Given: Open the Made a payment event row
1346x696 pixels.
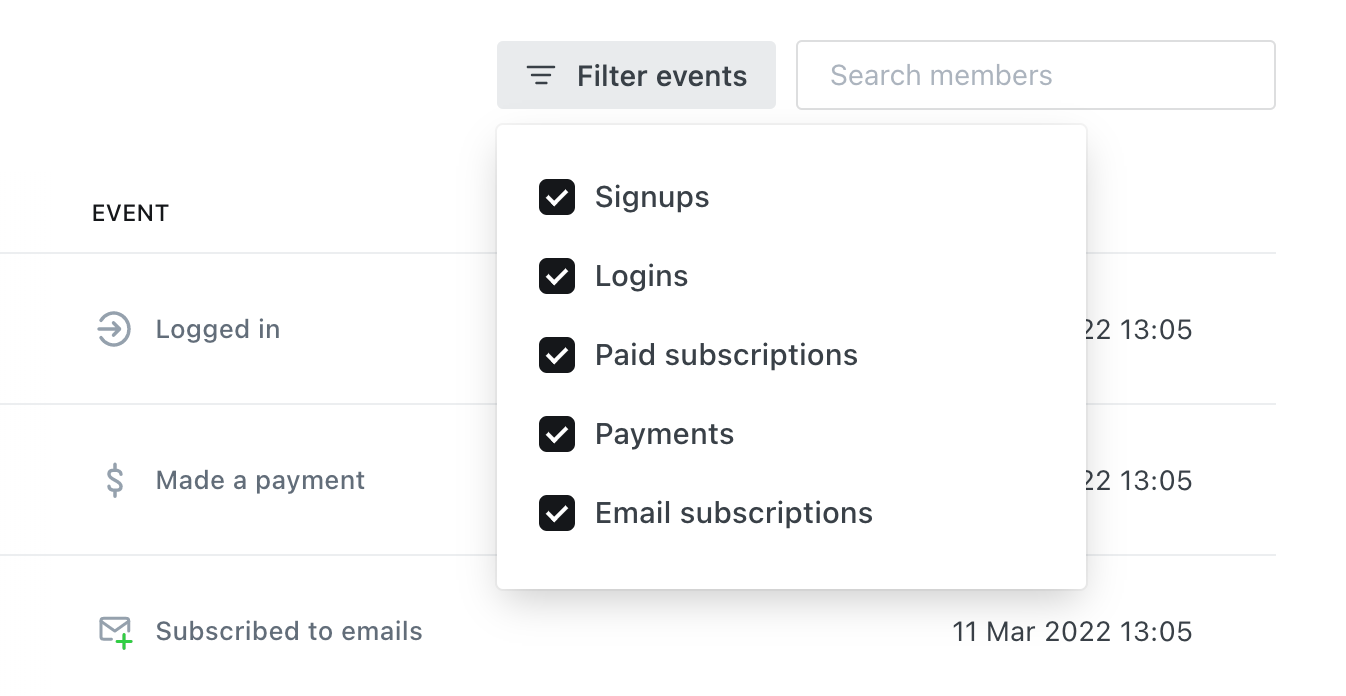Looking at the screenshot, I should coord(638,480).
